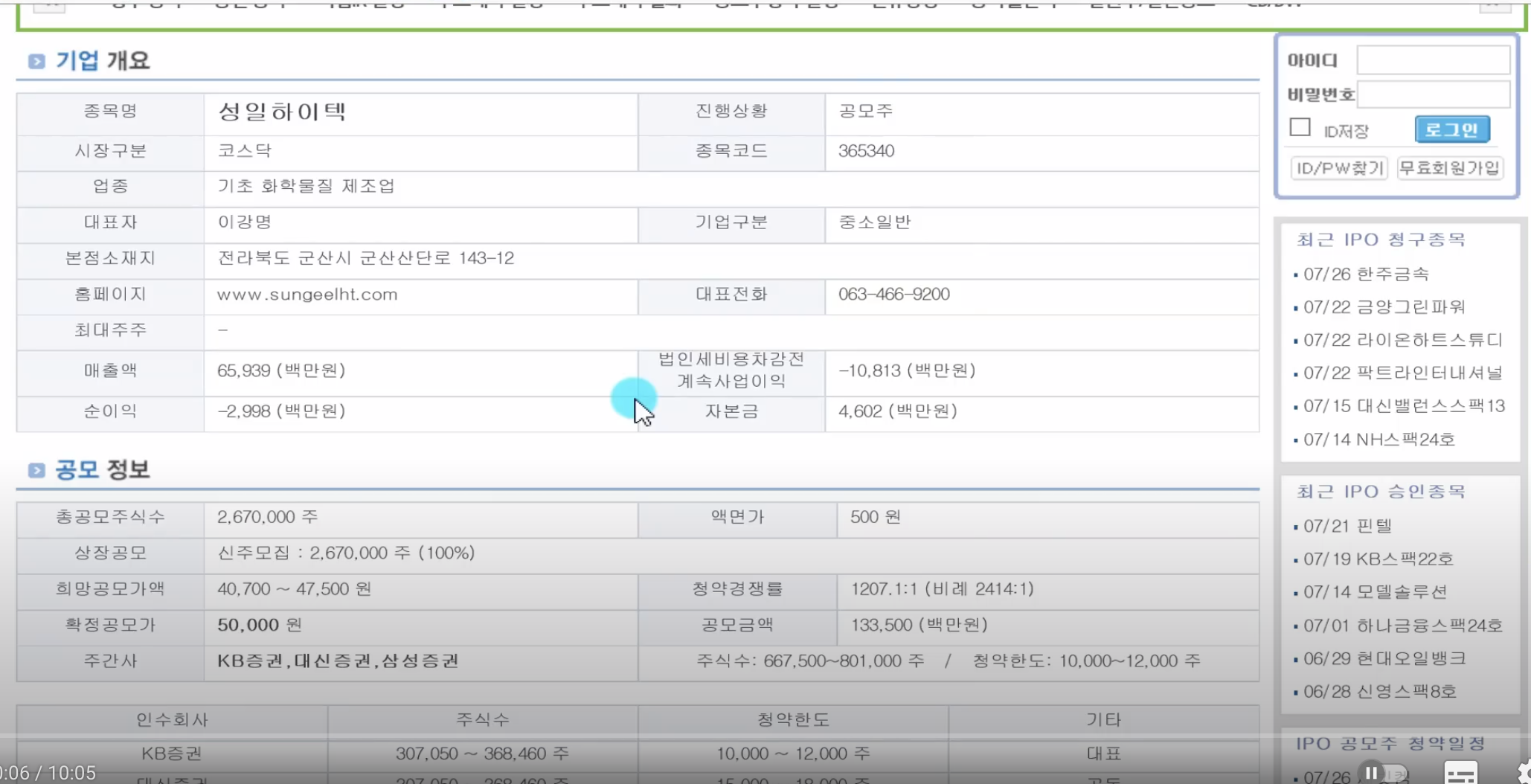Open 07/01 하나금융스팩24호 listing
This screenshot has width=1531, height=784.
click(x=1403, y=626)
